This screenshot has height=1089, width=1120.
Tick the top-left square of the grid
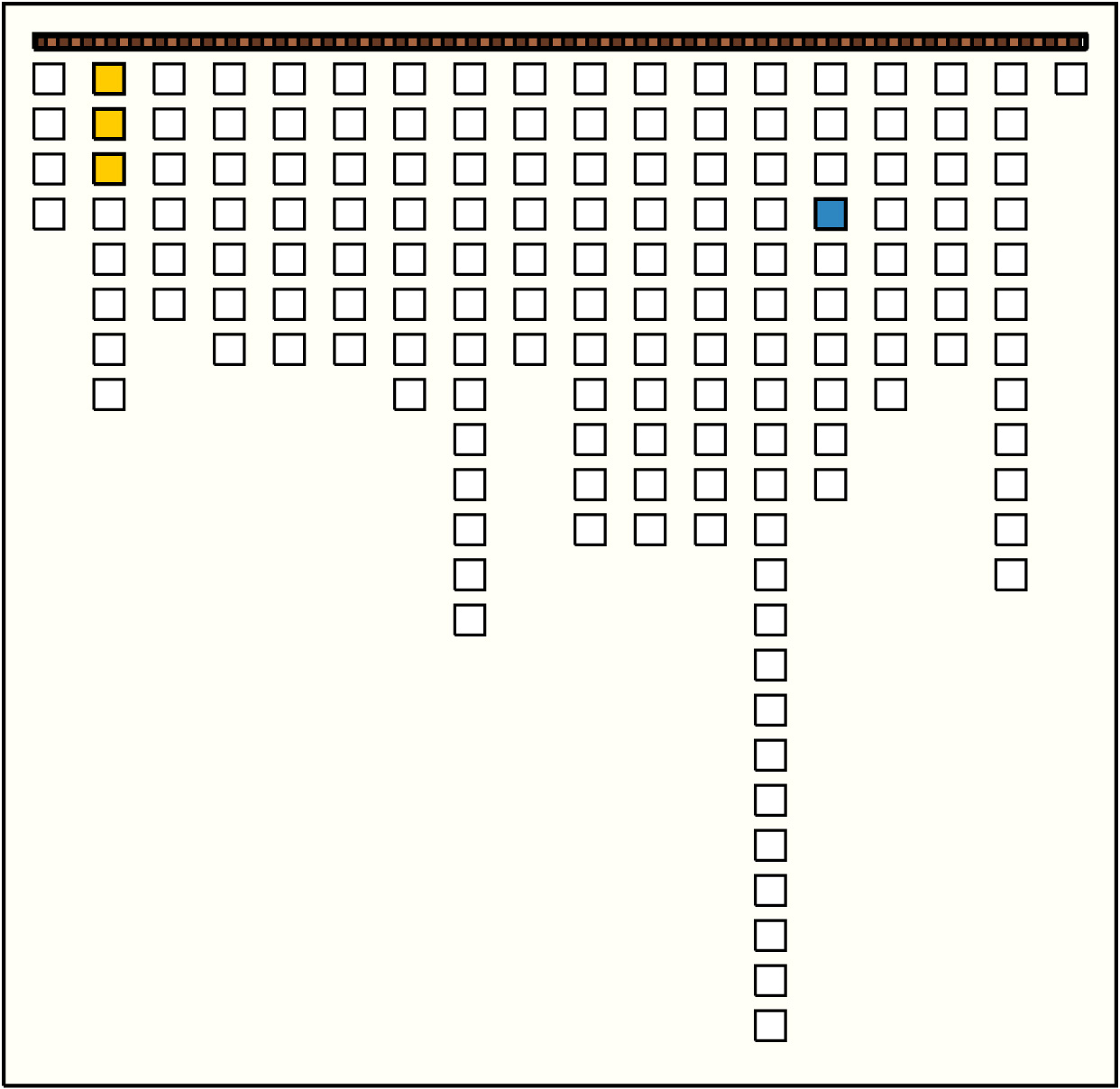49,79
